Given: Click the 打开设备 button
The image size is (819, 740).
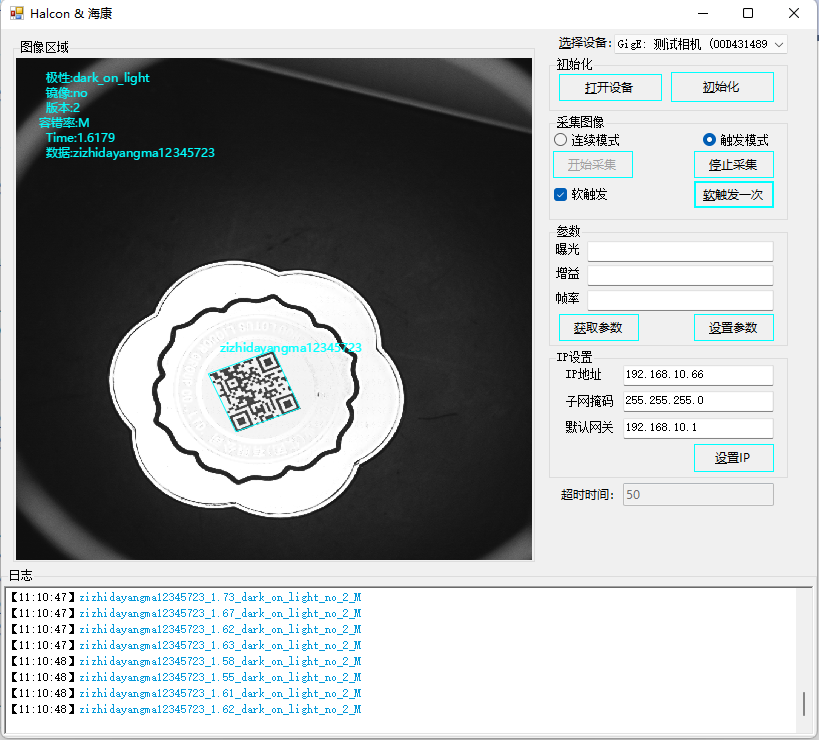Looking at the screenshot, I should click(x=610, y=87).
